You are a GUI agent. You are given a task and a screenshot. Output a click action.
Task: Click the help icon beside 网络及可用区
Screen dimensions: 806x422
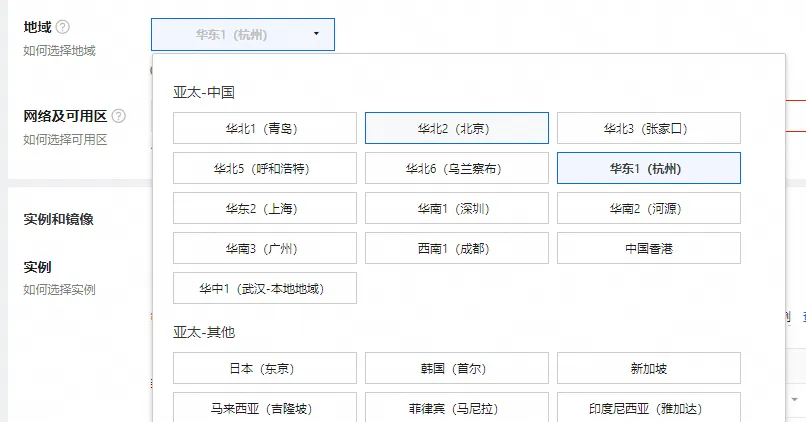pyautogui.click(x=118, y=116)
